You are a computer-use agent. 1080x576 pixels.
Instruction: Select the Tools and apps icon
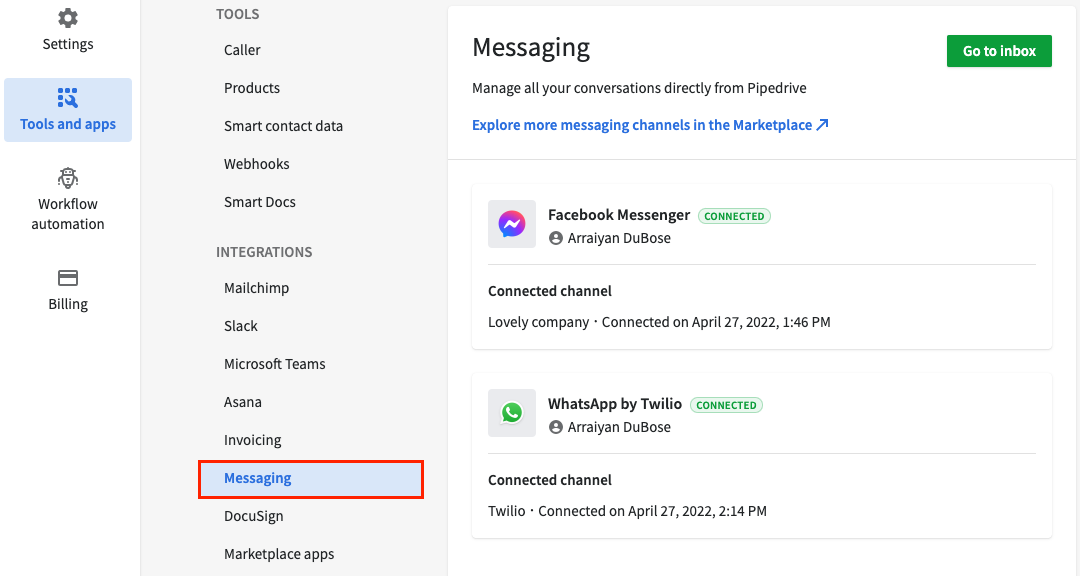pyautogui.click(x=67, y=97)
